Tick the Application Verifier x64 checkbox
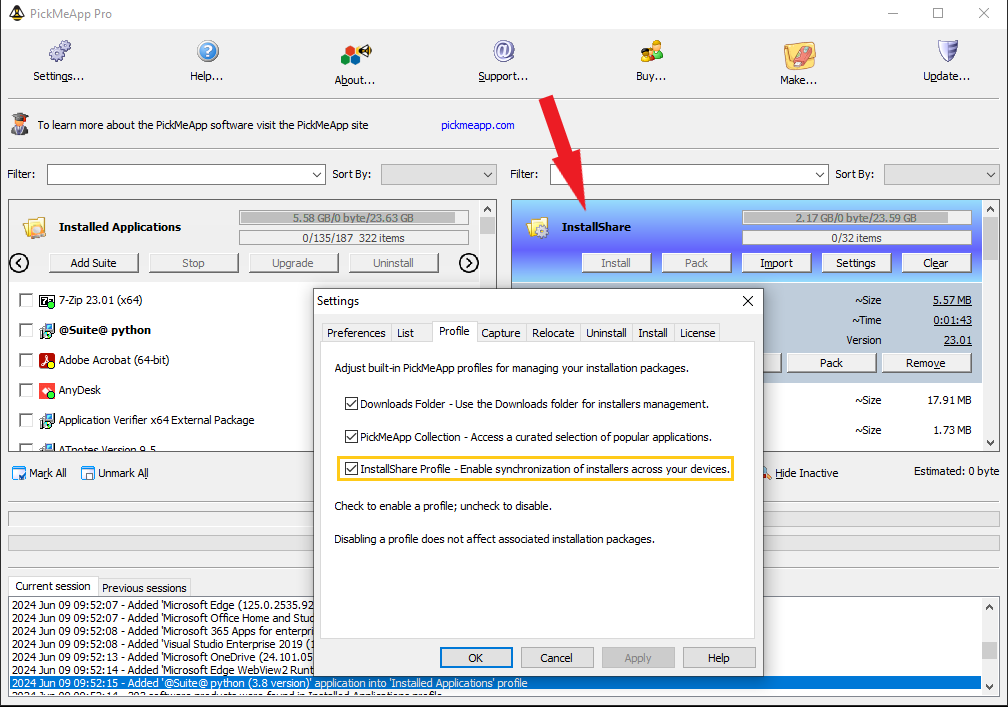Viewport: 1008px width, 707px height. click(x=26, y=420)
